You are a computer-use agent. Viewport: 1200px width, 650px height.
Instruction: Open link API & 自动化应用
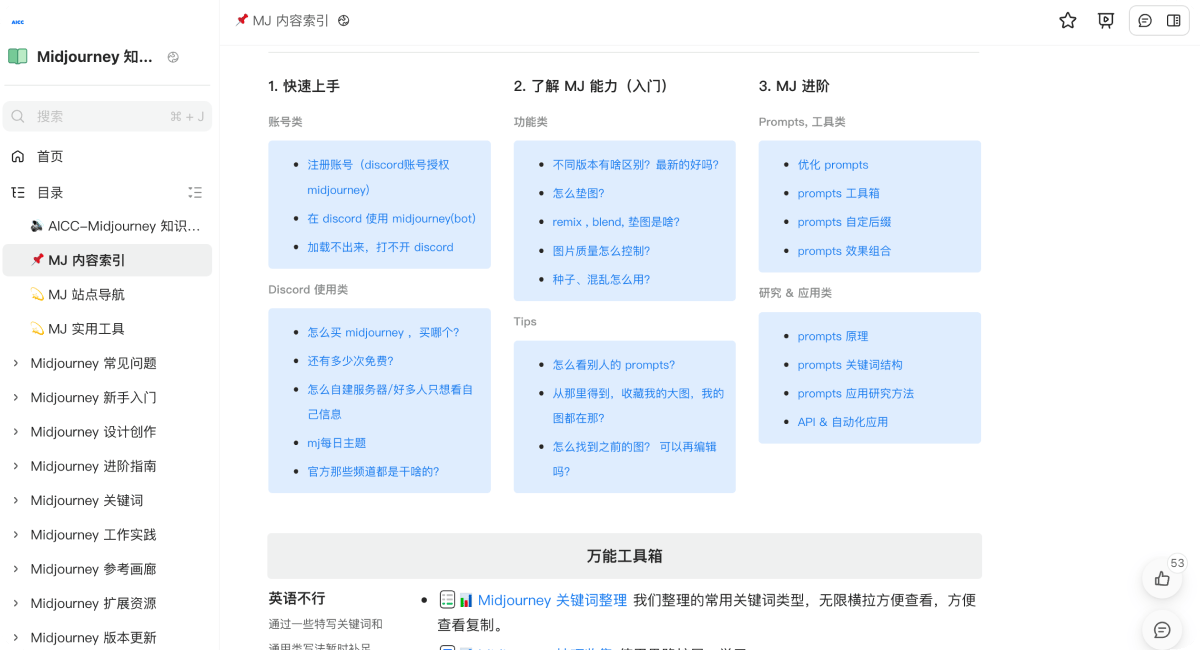click(x=843, y=422)
